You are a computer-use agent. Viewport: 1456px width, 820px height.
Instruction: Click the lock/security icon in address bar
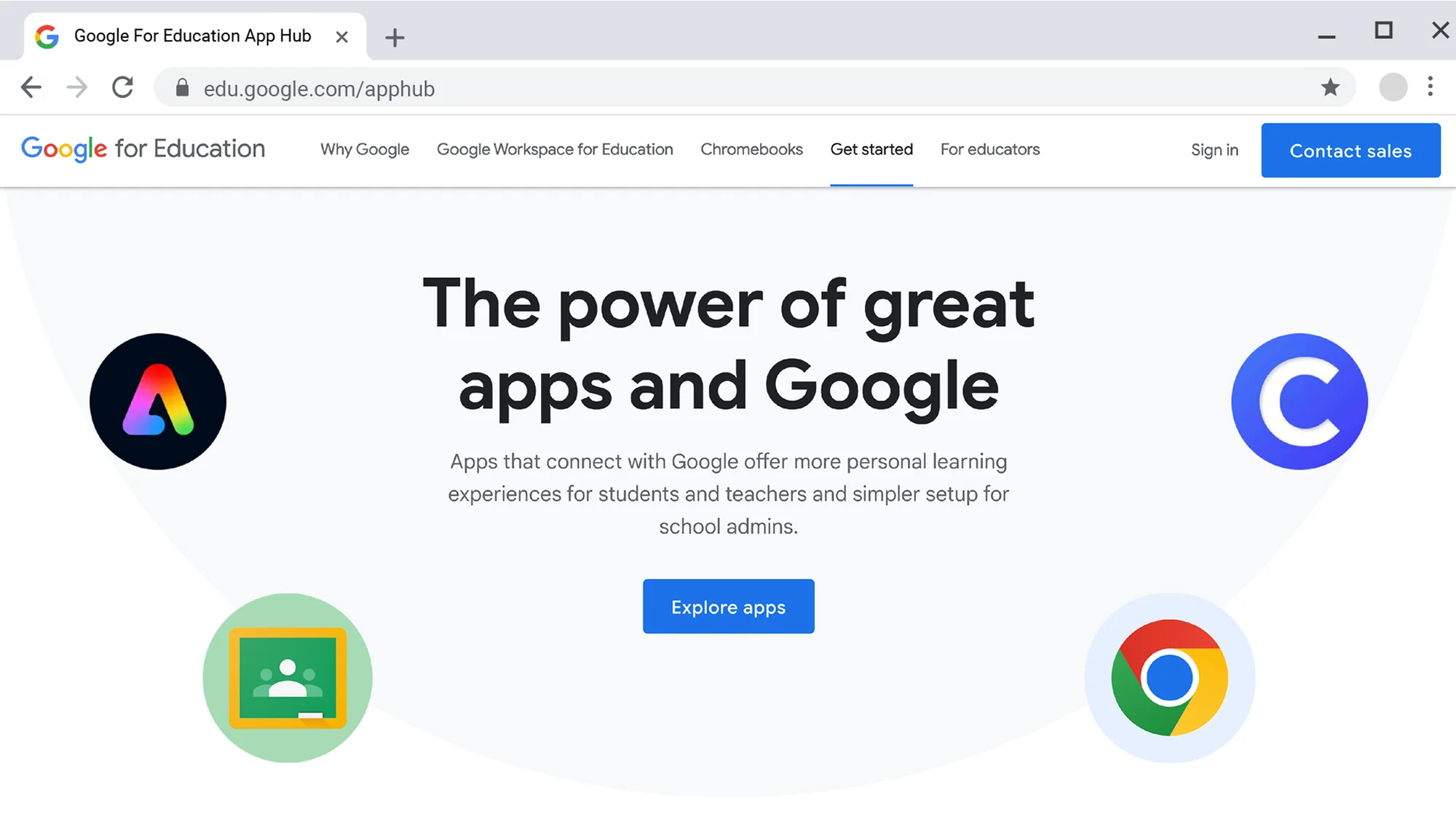pos(182,89)
